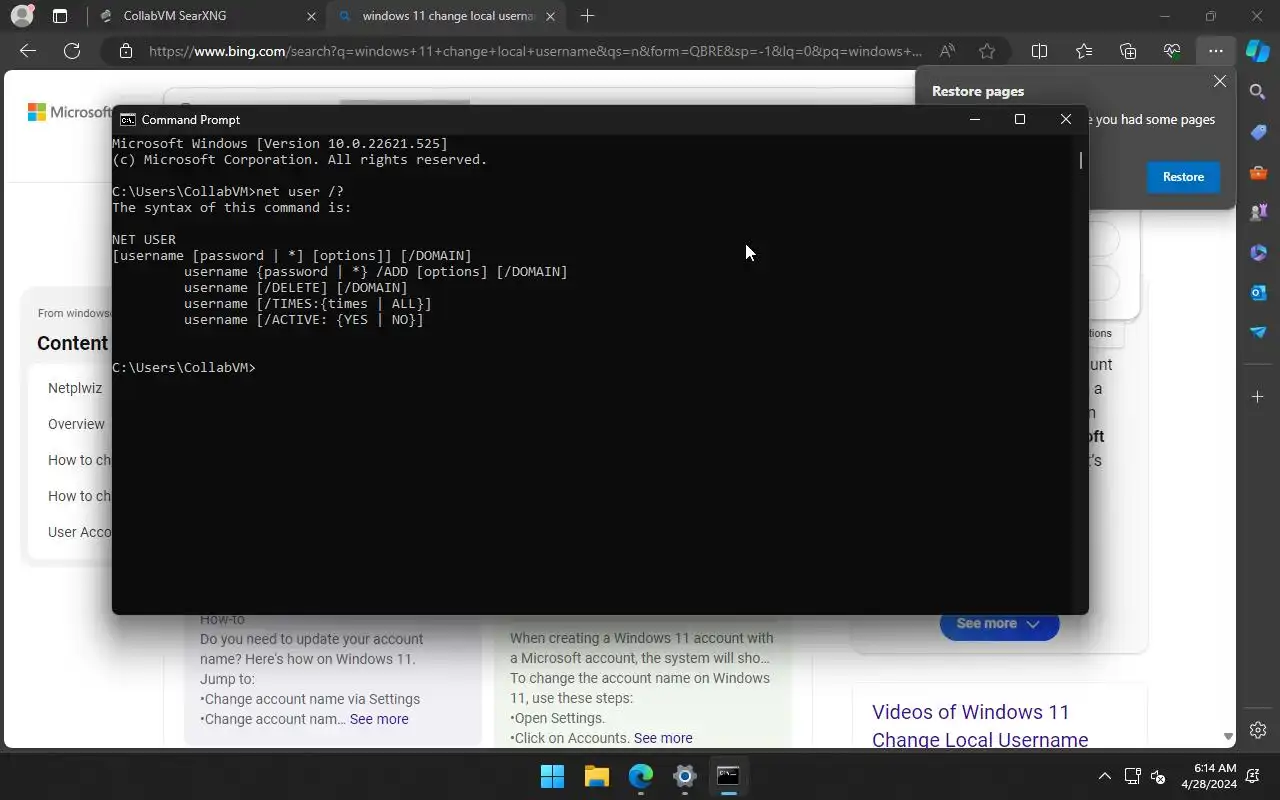Open sidebar Search icon
The image size is (1280, 800).
tap(1258, 92)
